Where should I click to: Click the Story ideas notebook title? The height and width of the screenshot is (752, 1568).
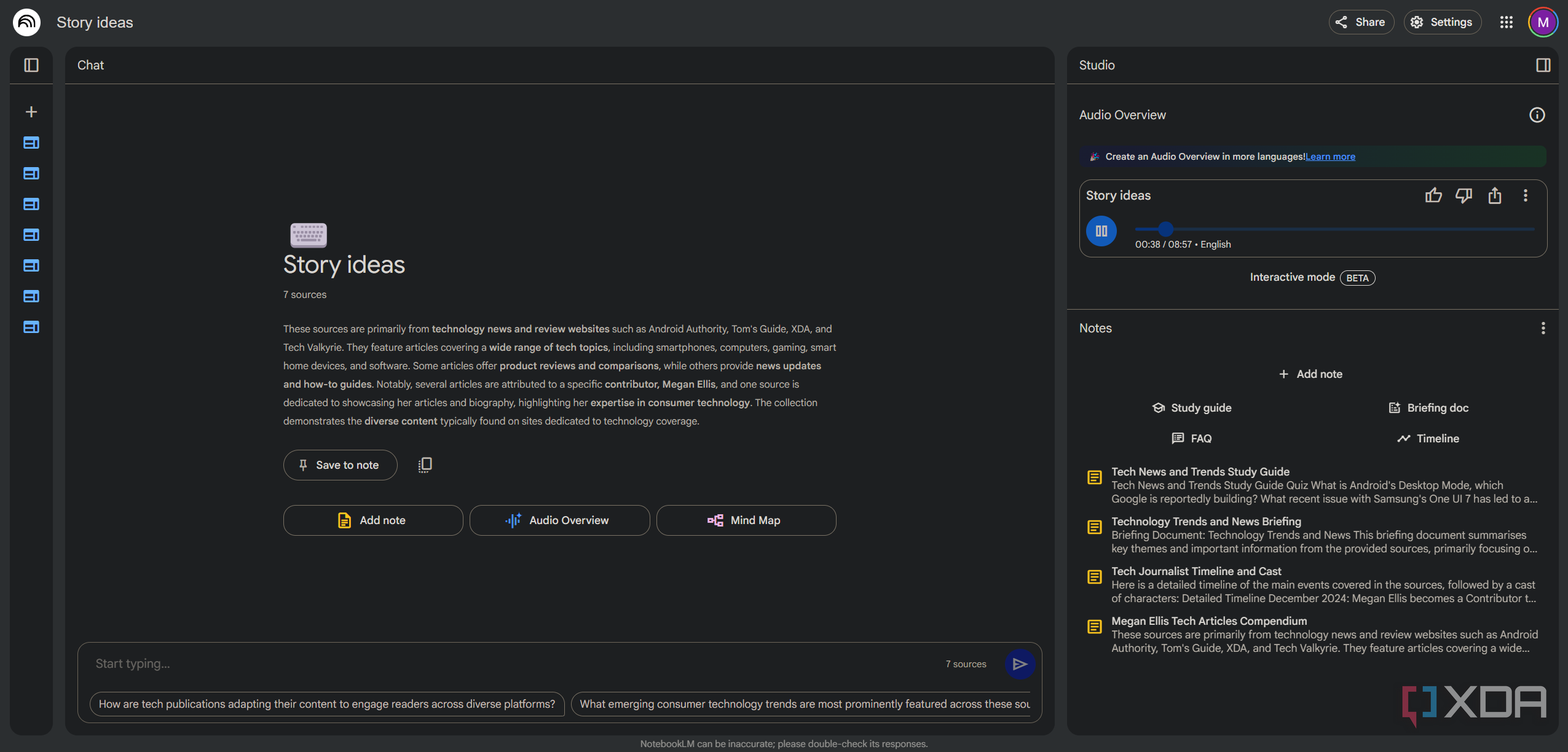pyautogui.click(x=95, y=22)
